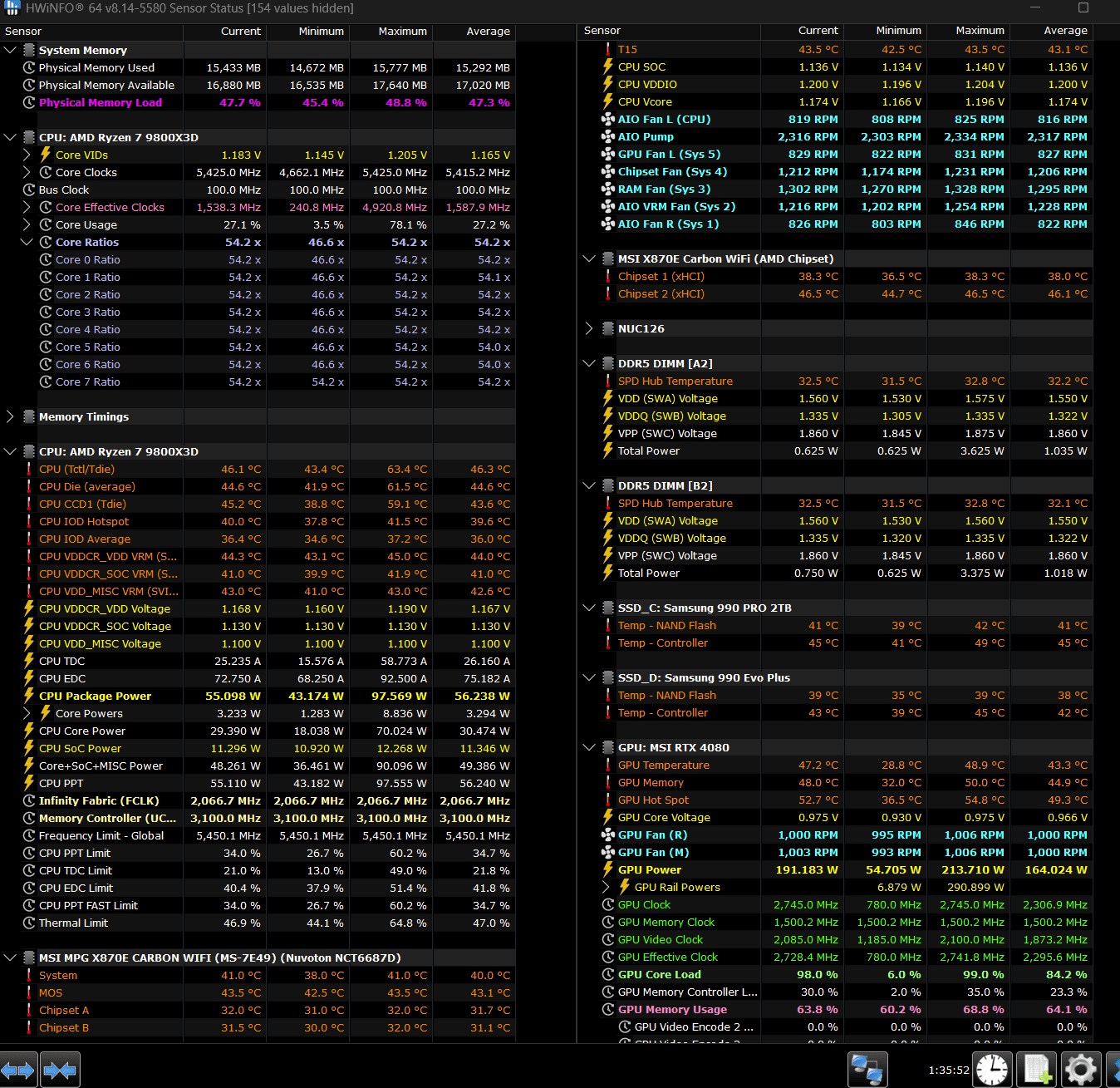1120x1088 pixels.
Task: Select the Chipset B temperature row
Action: click(258, 1027)
